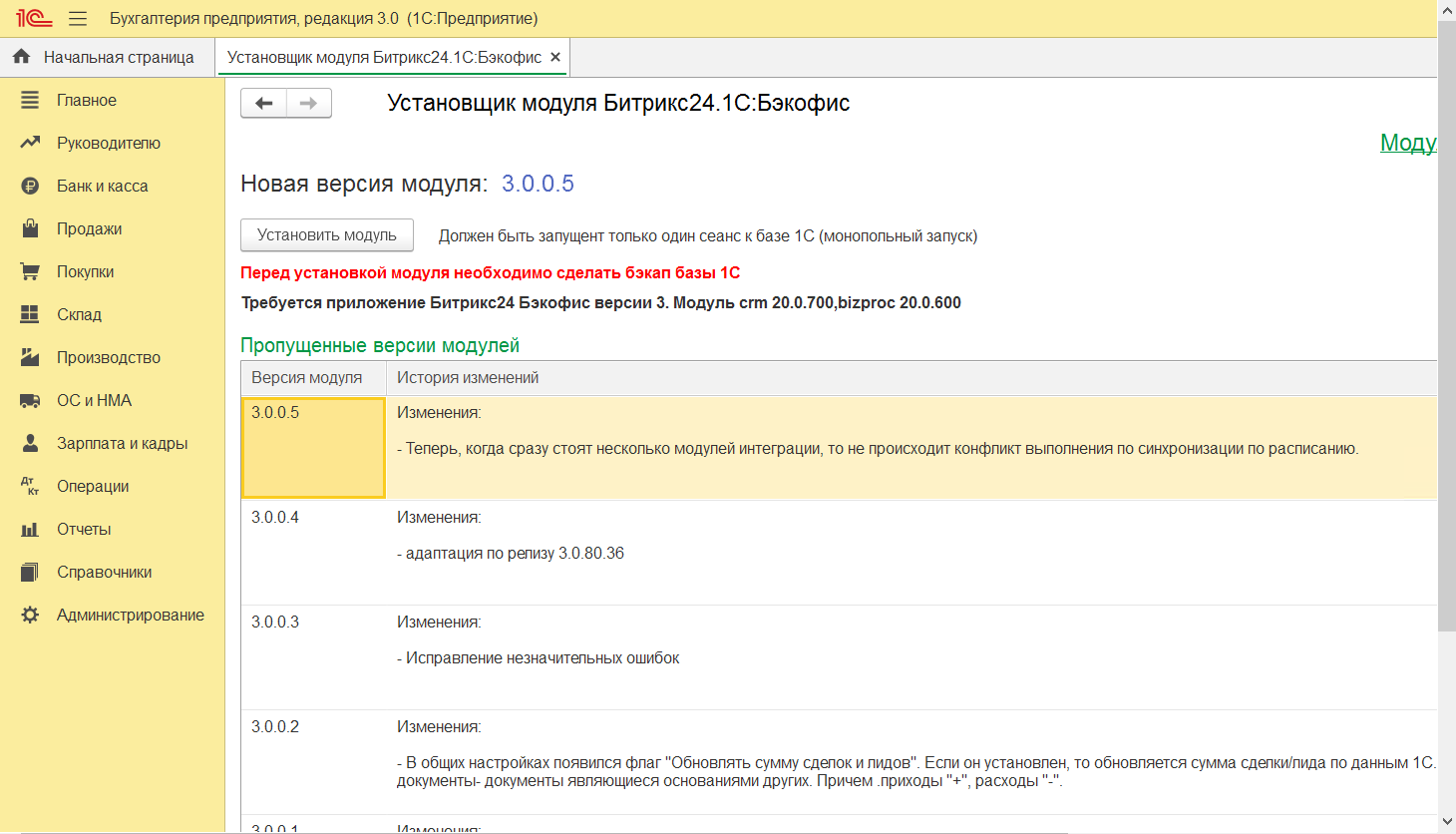The width and height of the screenshot is (1456, 834).
Task: Click the Операции Дт/Кт icon
Action: coord(30,486)
